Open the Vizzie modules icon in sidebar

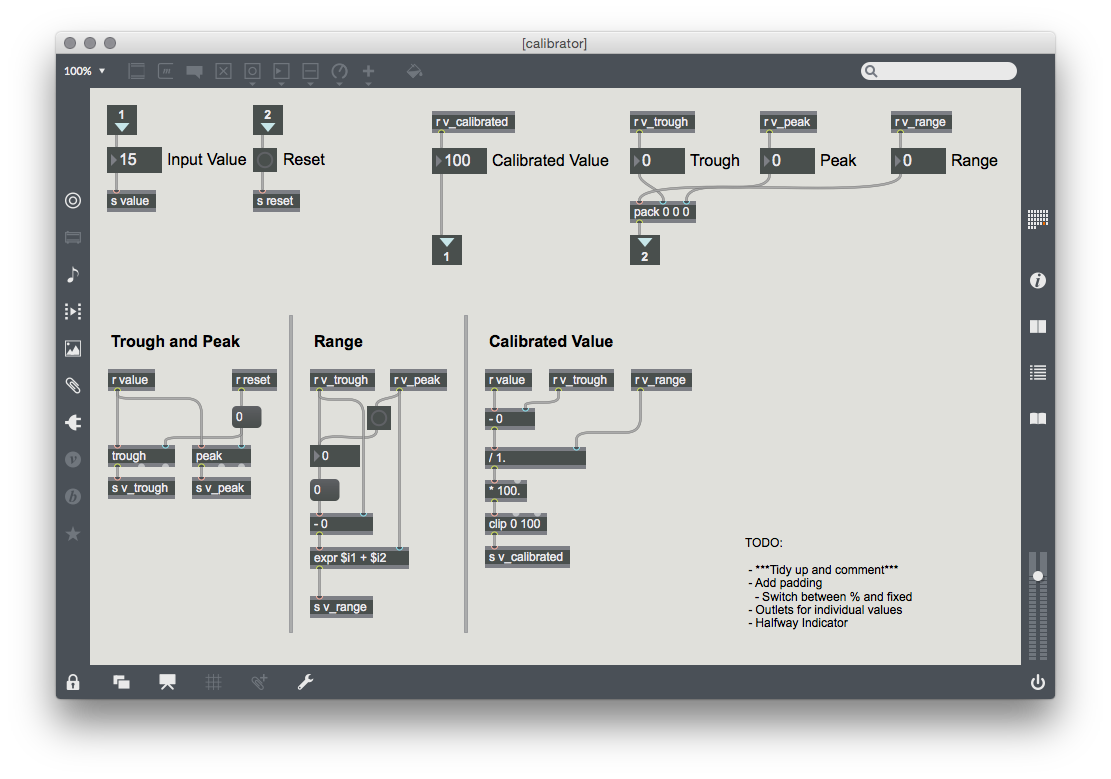[73, 459]
